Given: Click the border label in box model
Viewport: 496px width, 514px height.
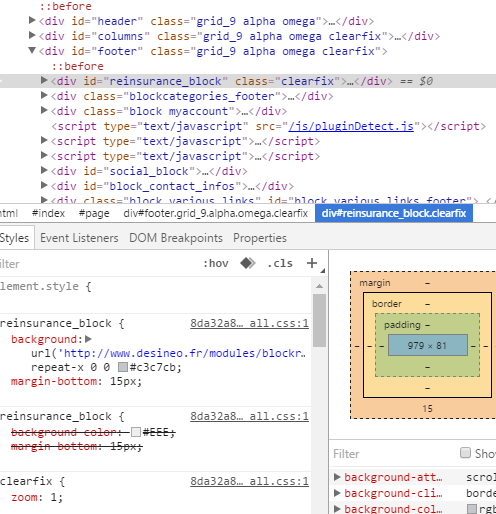Looking at the screenshot, I should 387,304.
